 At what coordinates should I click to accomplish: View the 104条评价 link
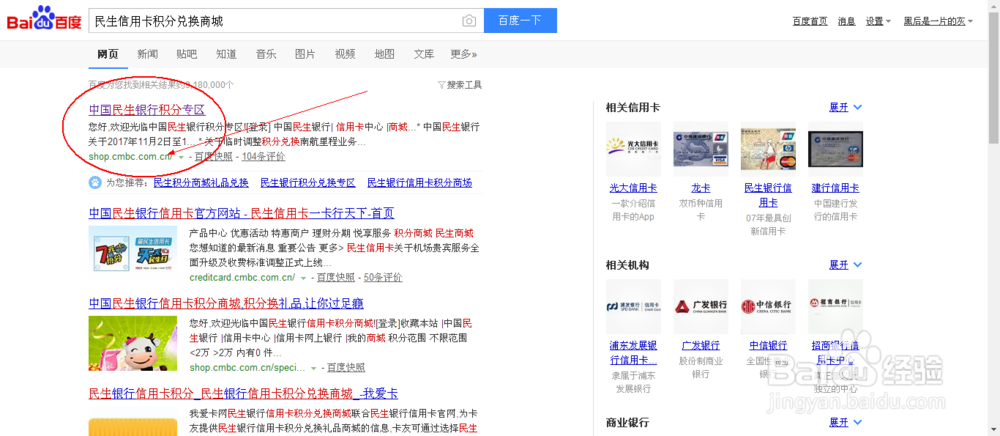pos(263,157)
